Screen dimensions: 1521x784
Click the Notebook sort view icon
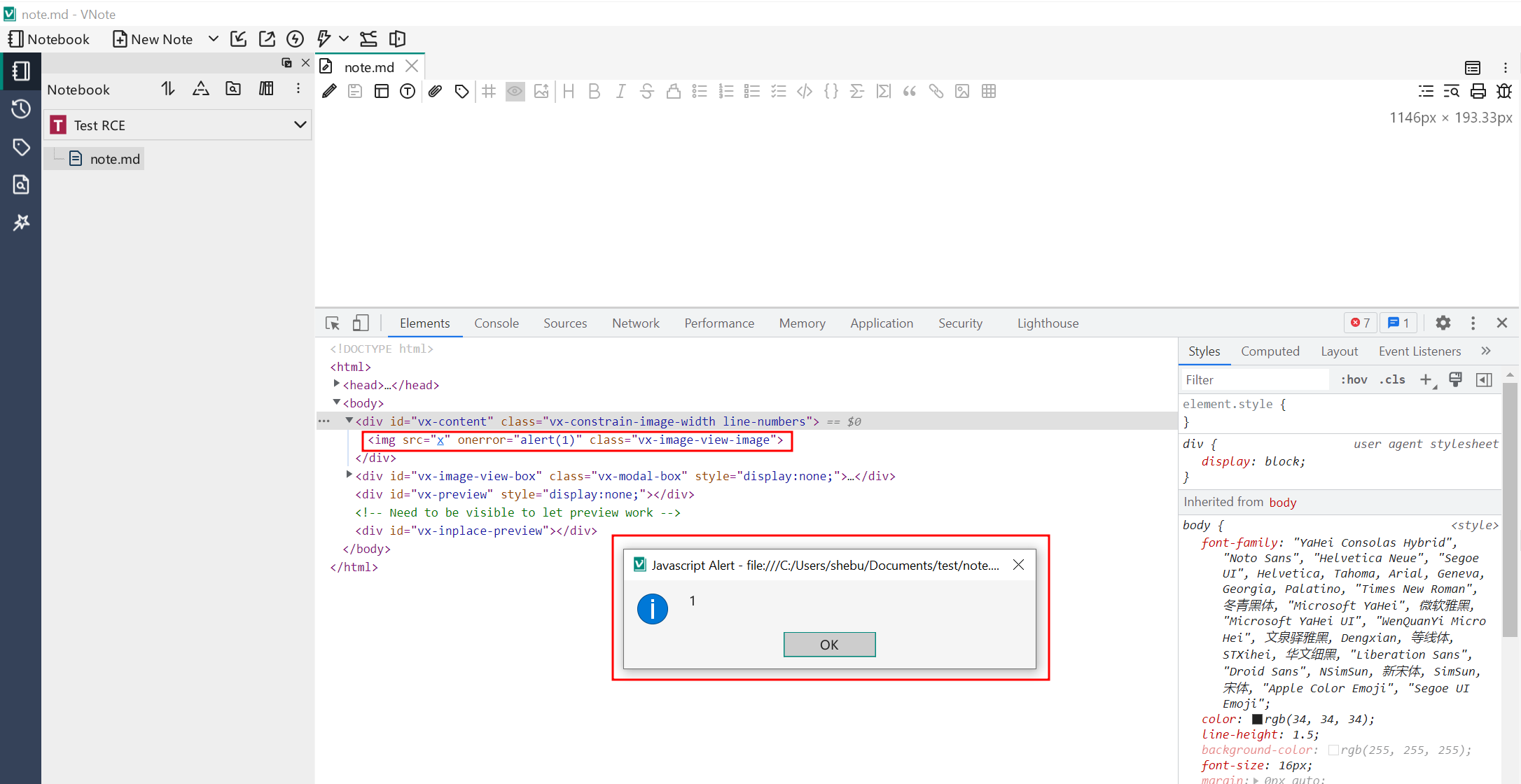(x=168, y=89)
